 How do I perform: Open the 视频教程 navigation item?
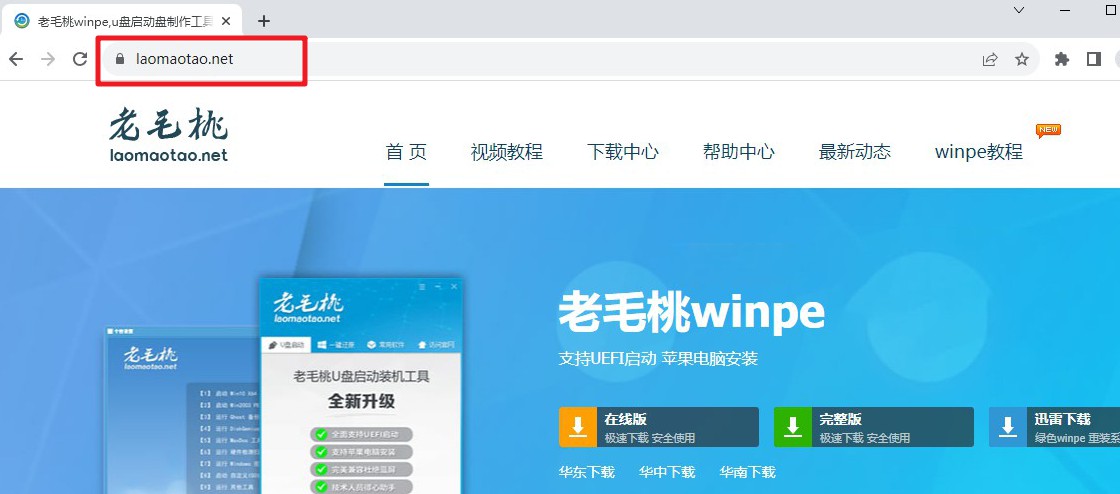pyautogui.click(x=506, y=152)
